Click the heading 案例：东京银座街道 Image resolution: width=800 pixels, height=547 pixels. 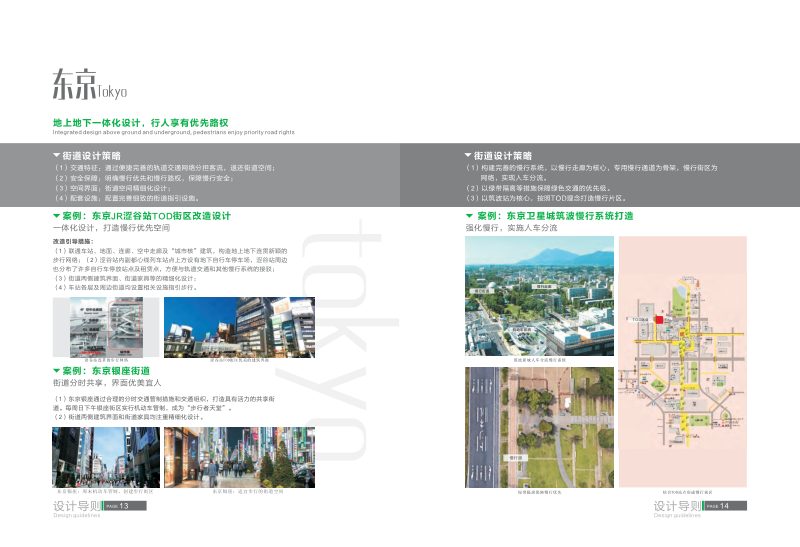pyautogui.click(x=106, y=371)
